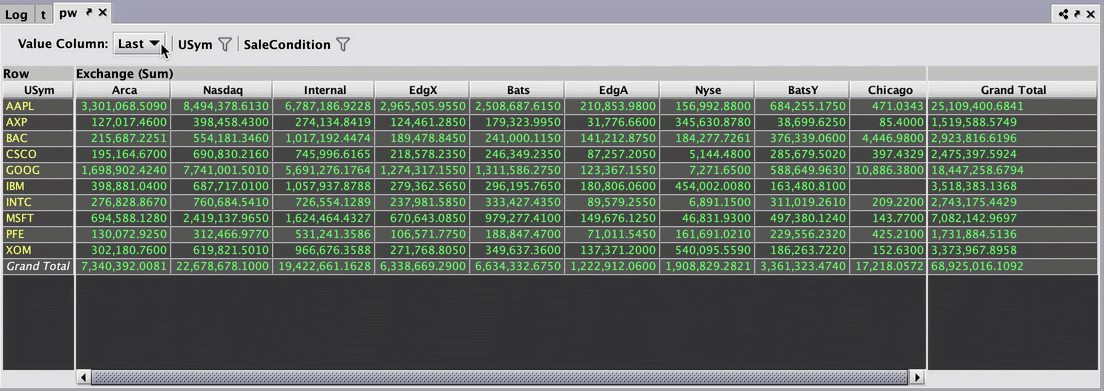Sort by the Nasdaq column header

[x=221, y=89]
